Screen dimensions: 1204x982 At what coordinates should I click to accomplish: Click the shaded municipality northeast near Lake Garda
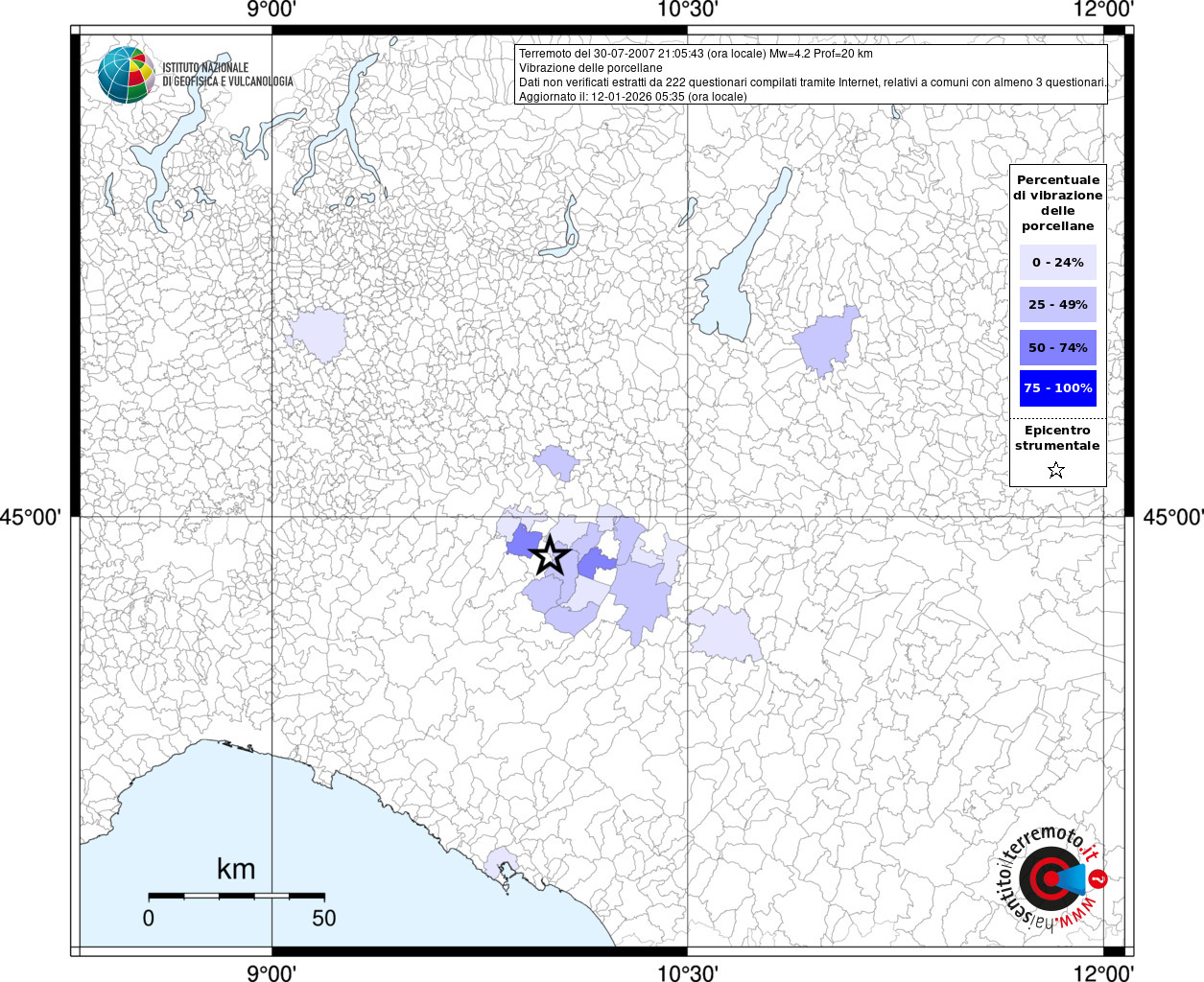pos(826,341)
